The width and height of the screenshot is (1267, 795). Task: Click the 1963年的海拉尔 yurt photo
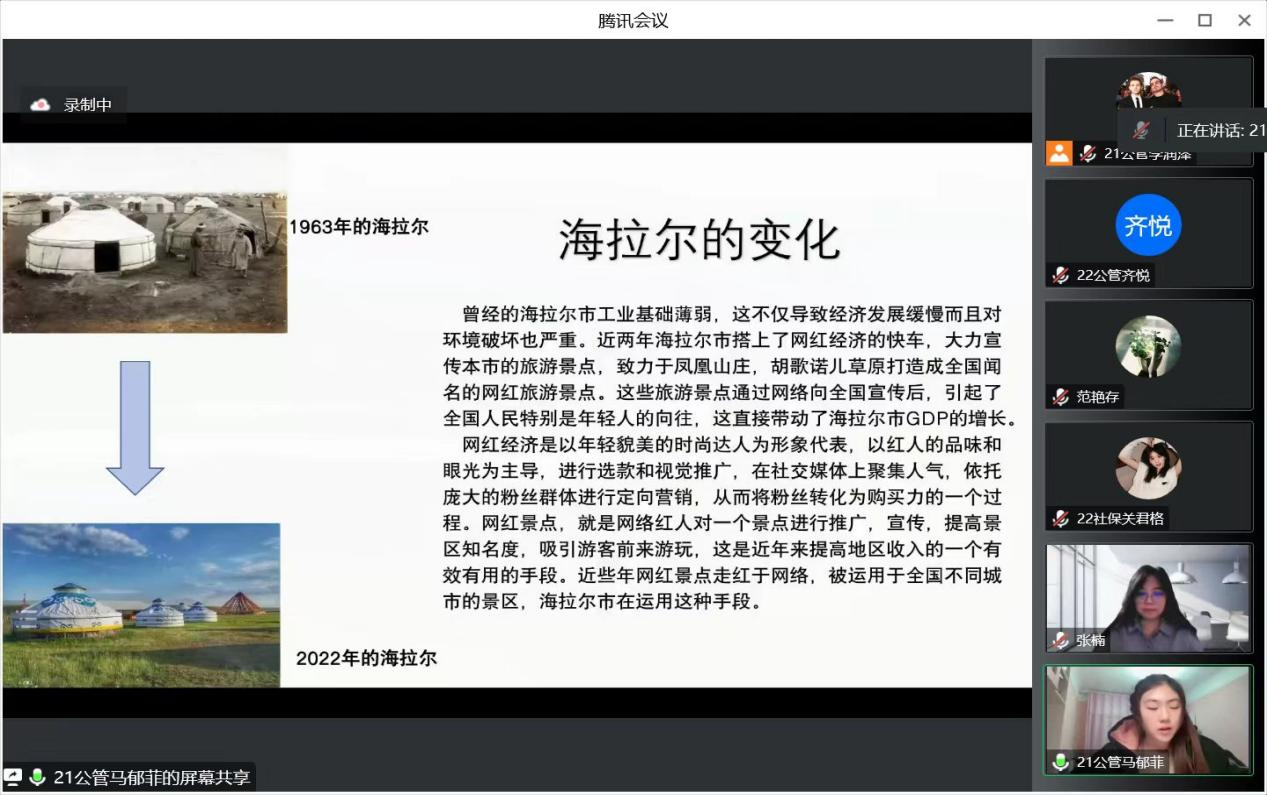[145, 240]
